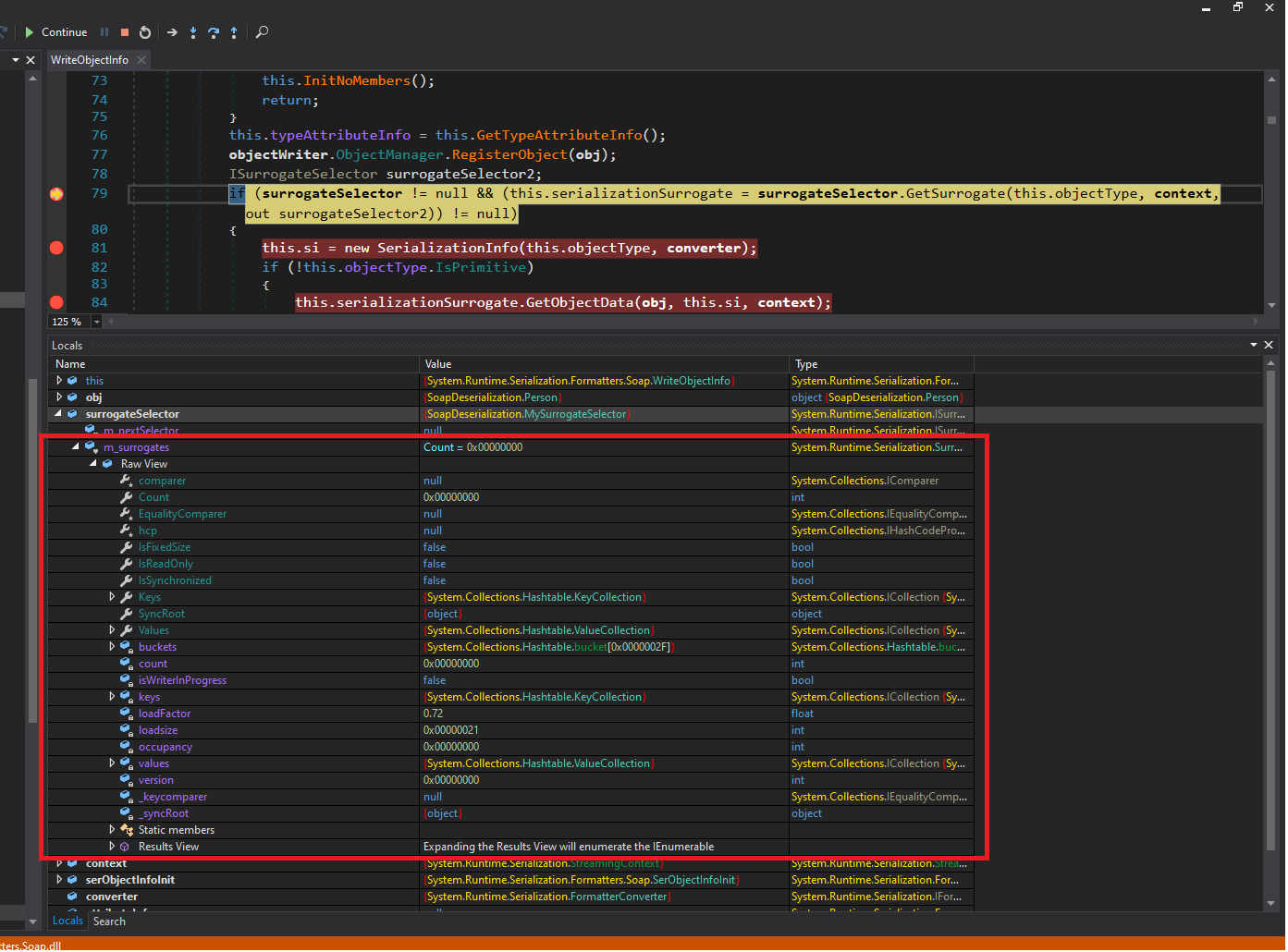The width and height of the screenshot is (1288, 952).
Task: Click the converter variable icon
Action: (x=72, y=897)
